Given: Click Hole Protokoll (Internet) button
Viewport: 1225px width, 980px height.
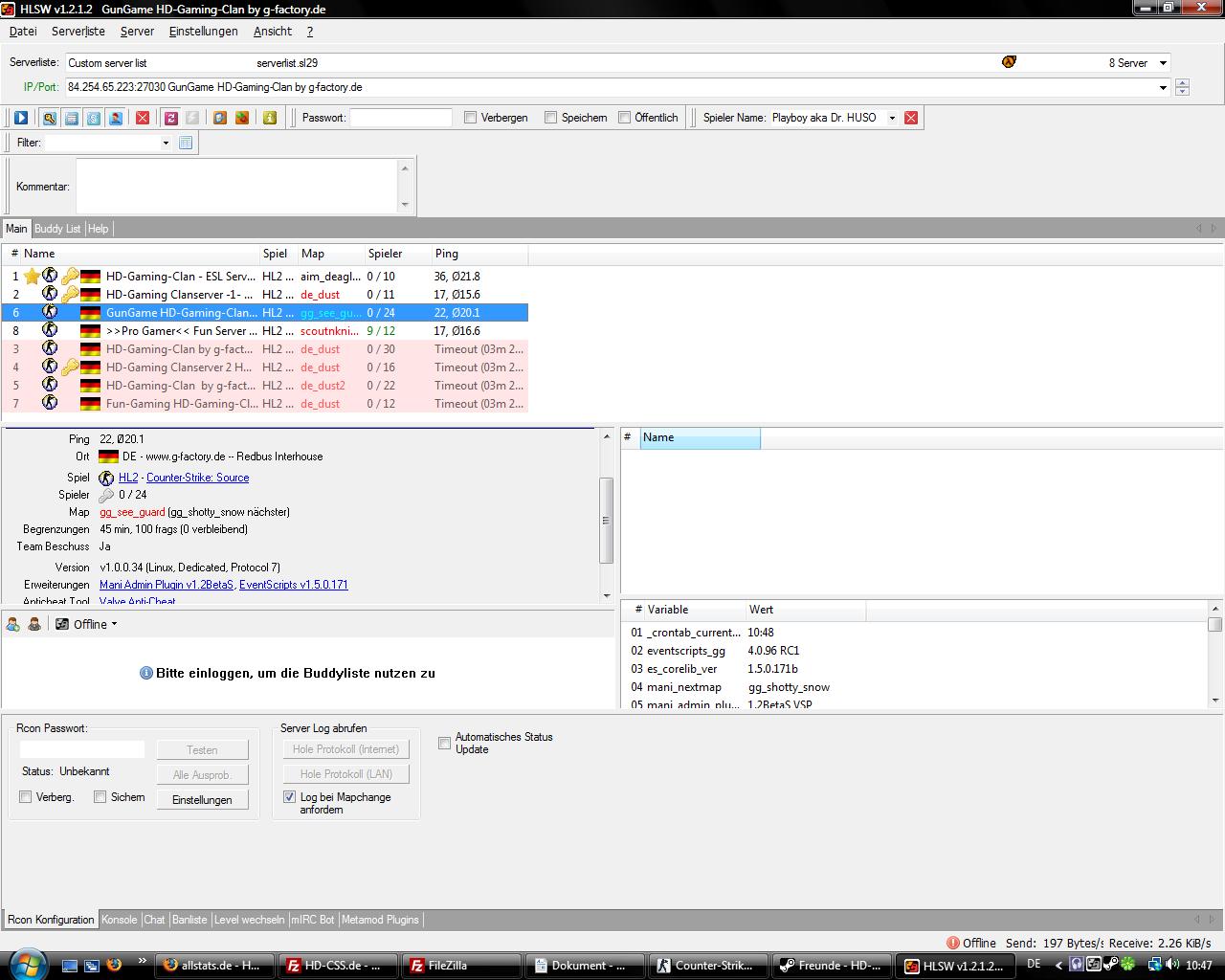Looking at the screenshot, I should click(x=345, y=749).
